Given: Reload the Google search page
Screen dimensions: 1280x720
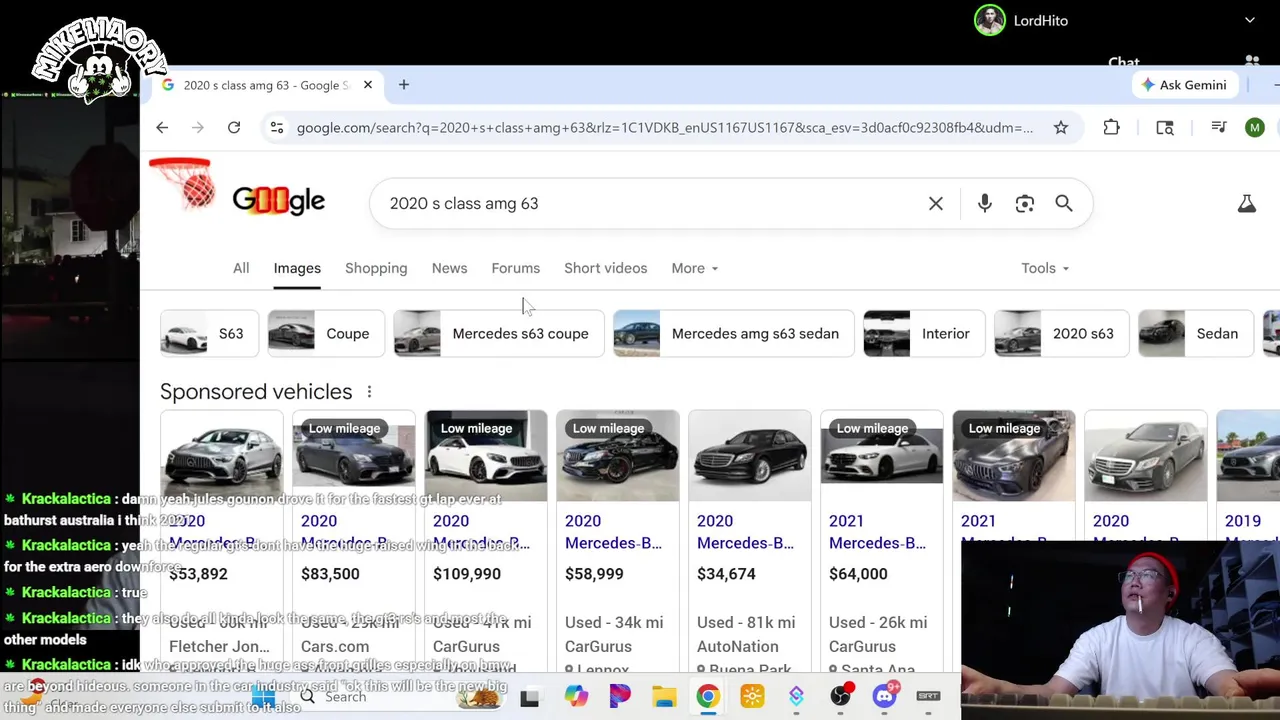Looking at the screenshot, I should [x=234, y=128].
